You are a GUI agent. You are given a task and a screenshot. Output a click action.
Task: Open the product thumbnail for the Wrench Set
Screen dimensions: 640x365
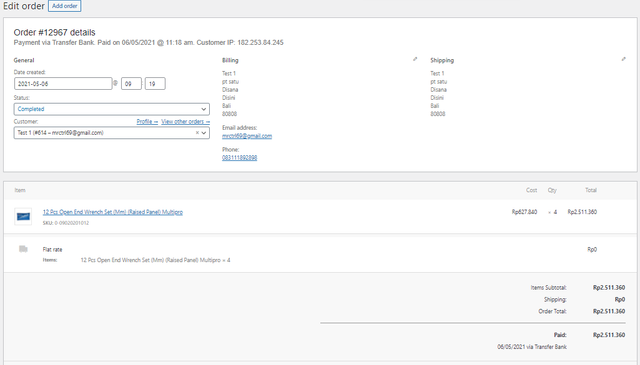[23, 216]
